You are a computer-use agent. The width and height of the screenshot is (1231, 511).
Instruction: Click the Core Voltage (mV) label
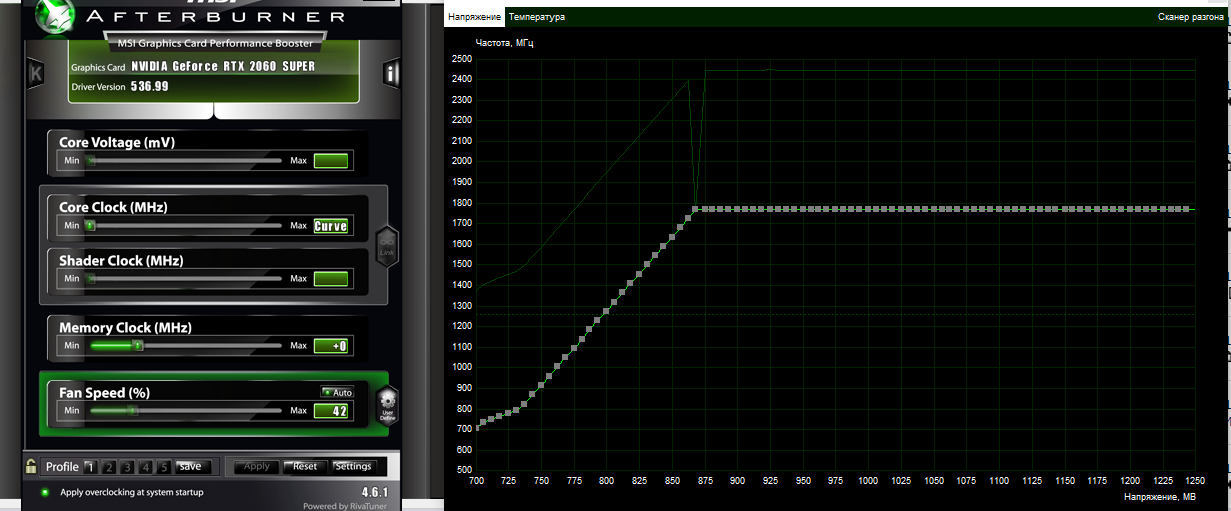coord(117,143)
